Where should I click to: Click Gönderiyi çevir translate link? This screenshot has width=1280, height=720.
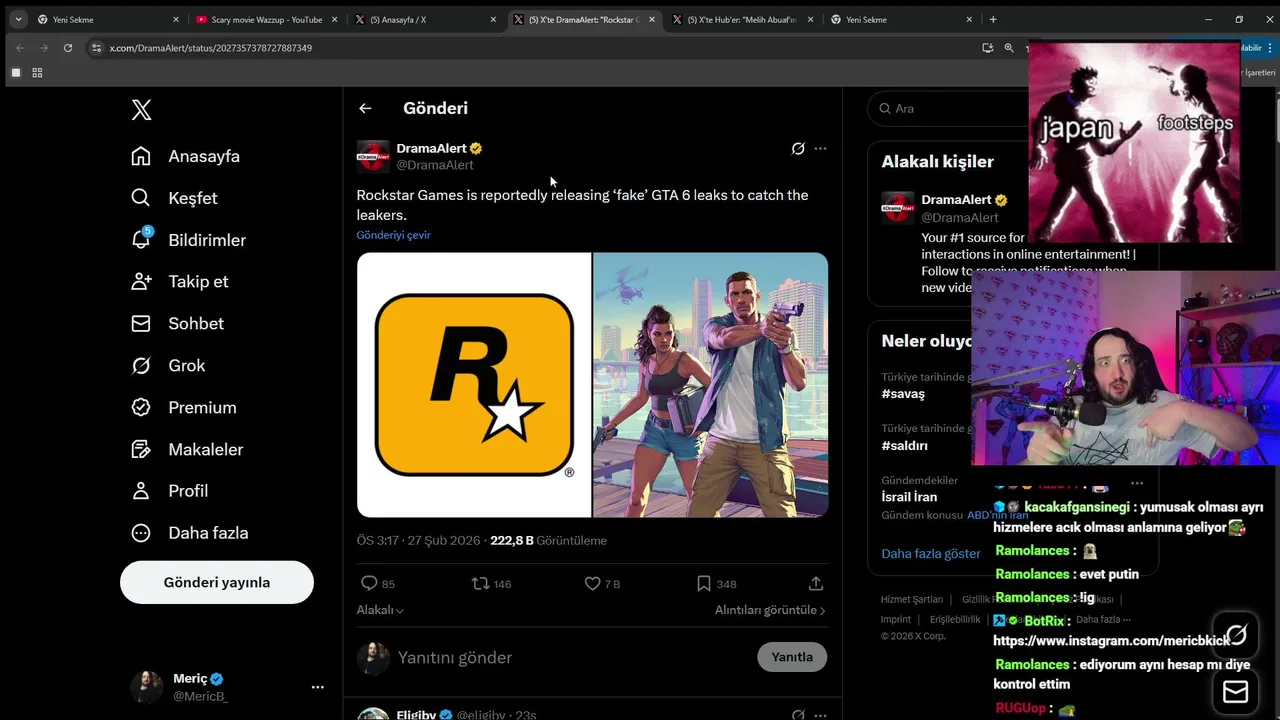click(393, 235)
